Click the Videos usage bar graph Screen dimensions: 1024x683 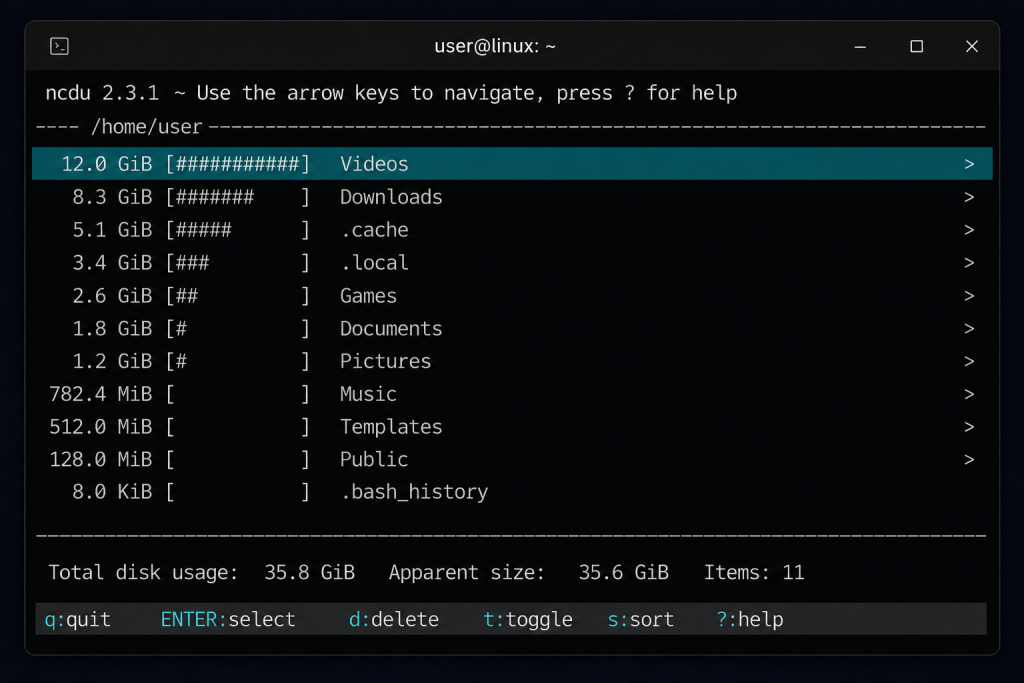tap(238, 164)
